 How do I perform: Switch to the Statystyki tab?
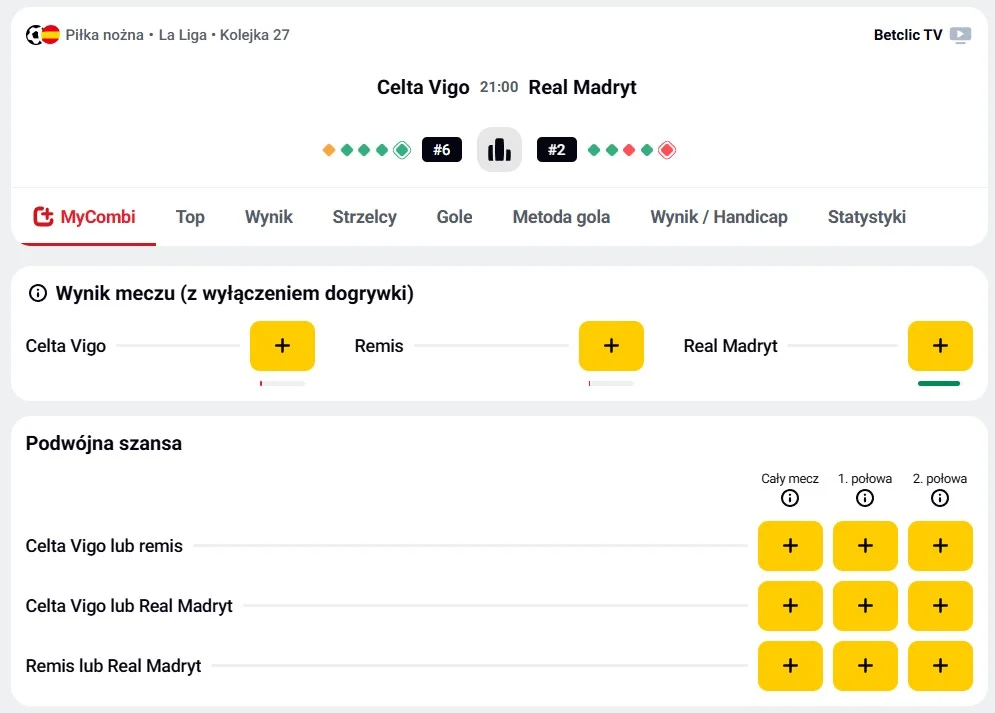[x=866, y=217]
